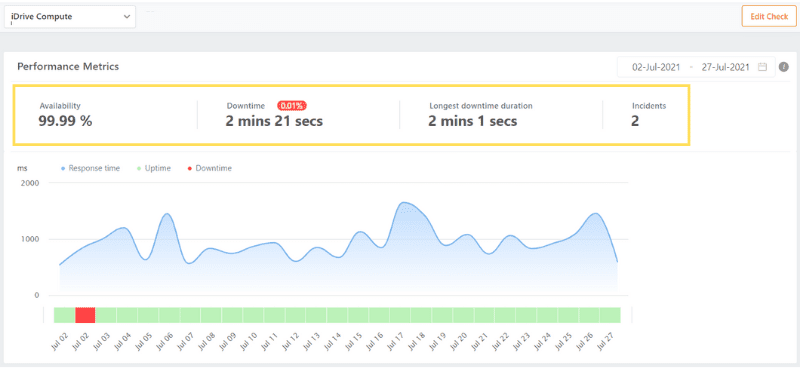Open the 02-Jul-2021 start date picker
The width and height of the screenshot is (800, 370).
656,67
